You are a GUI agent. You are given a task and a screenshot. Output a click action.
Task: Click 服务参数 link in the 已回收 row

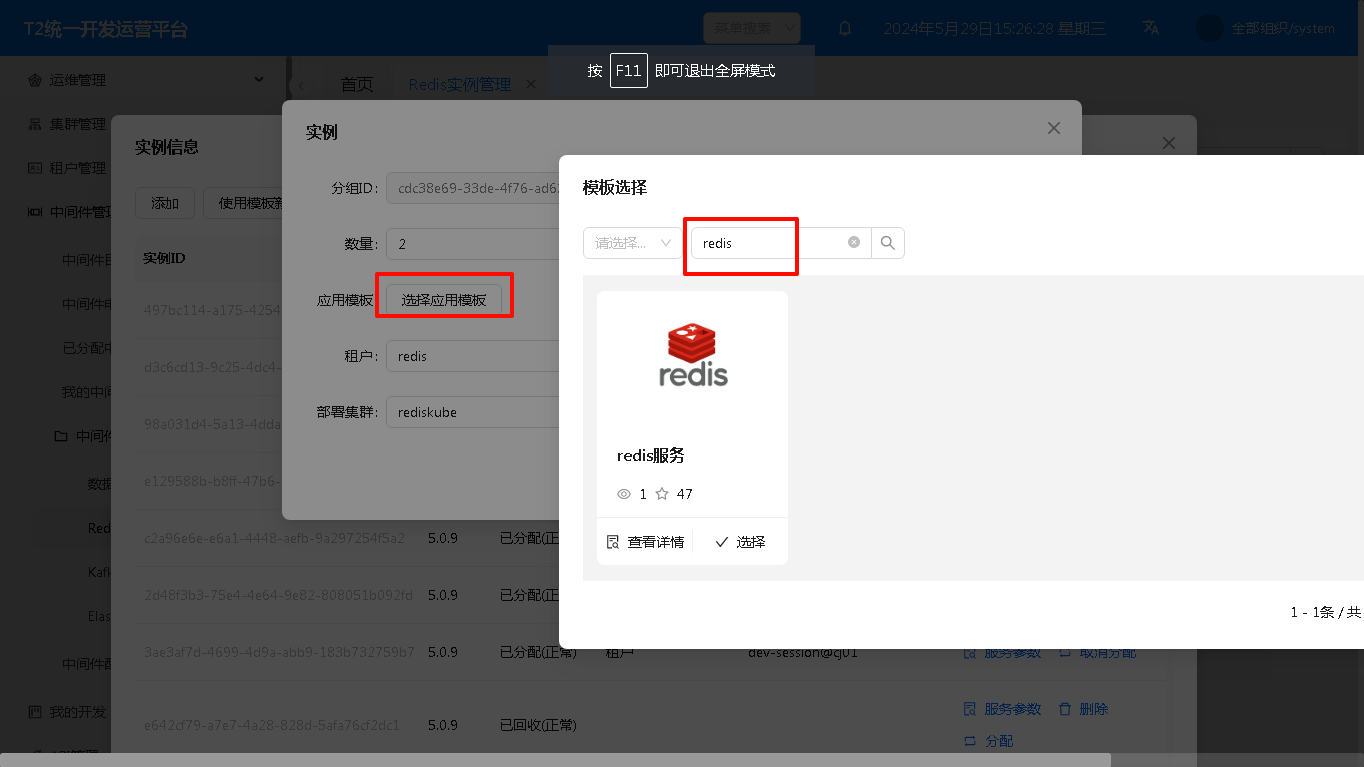(1002, 708)
